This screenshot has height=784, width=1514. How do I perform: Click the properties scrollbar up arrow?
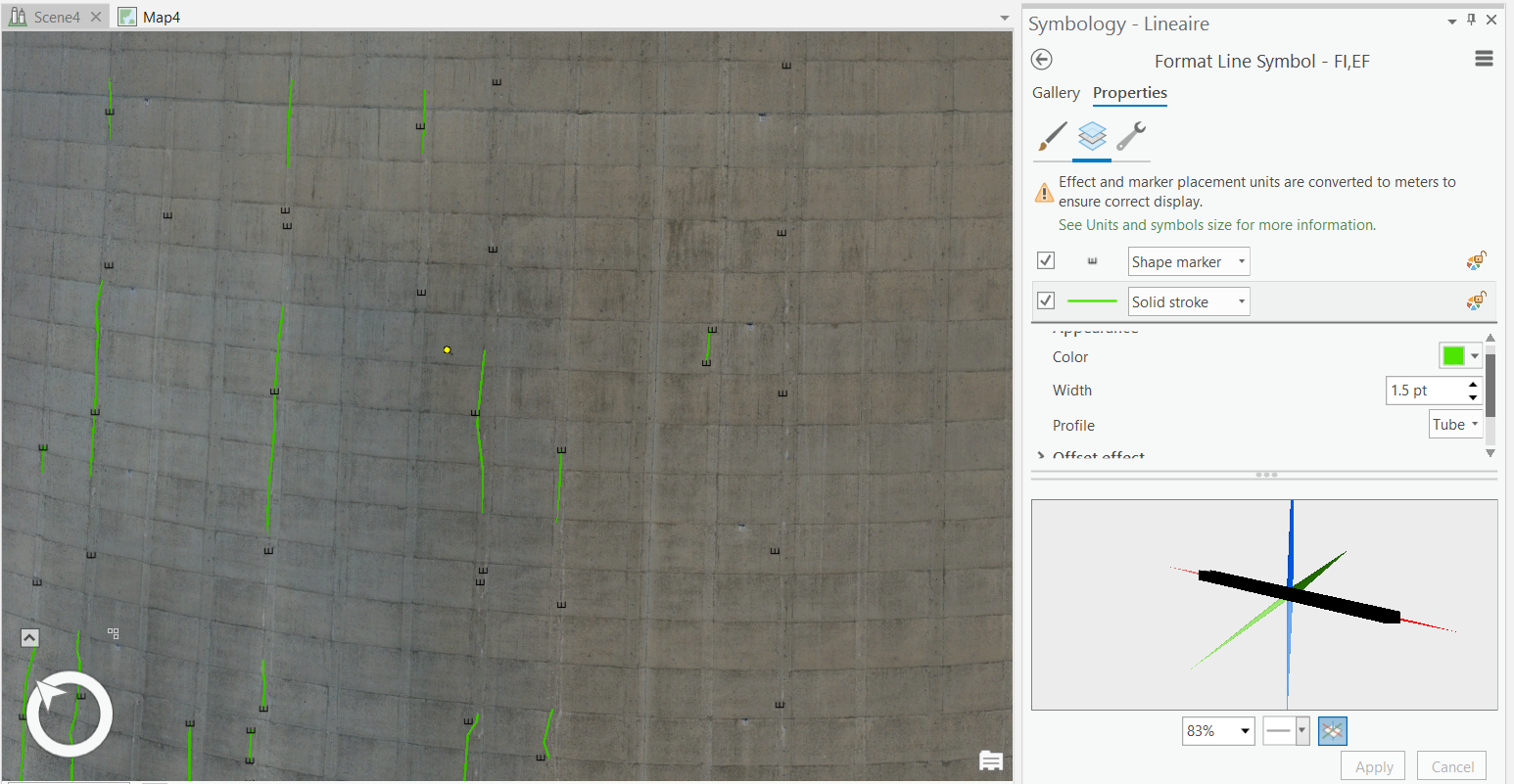(1490, 339)
